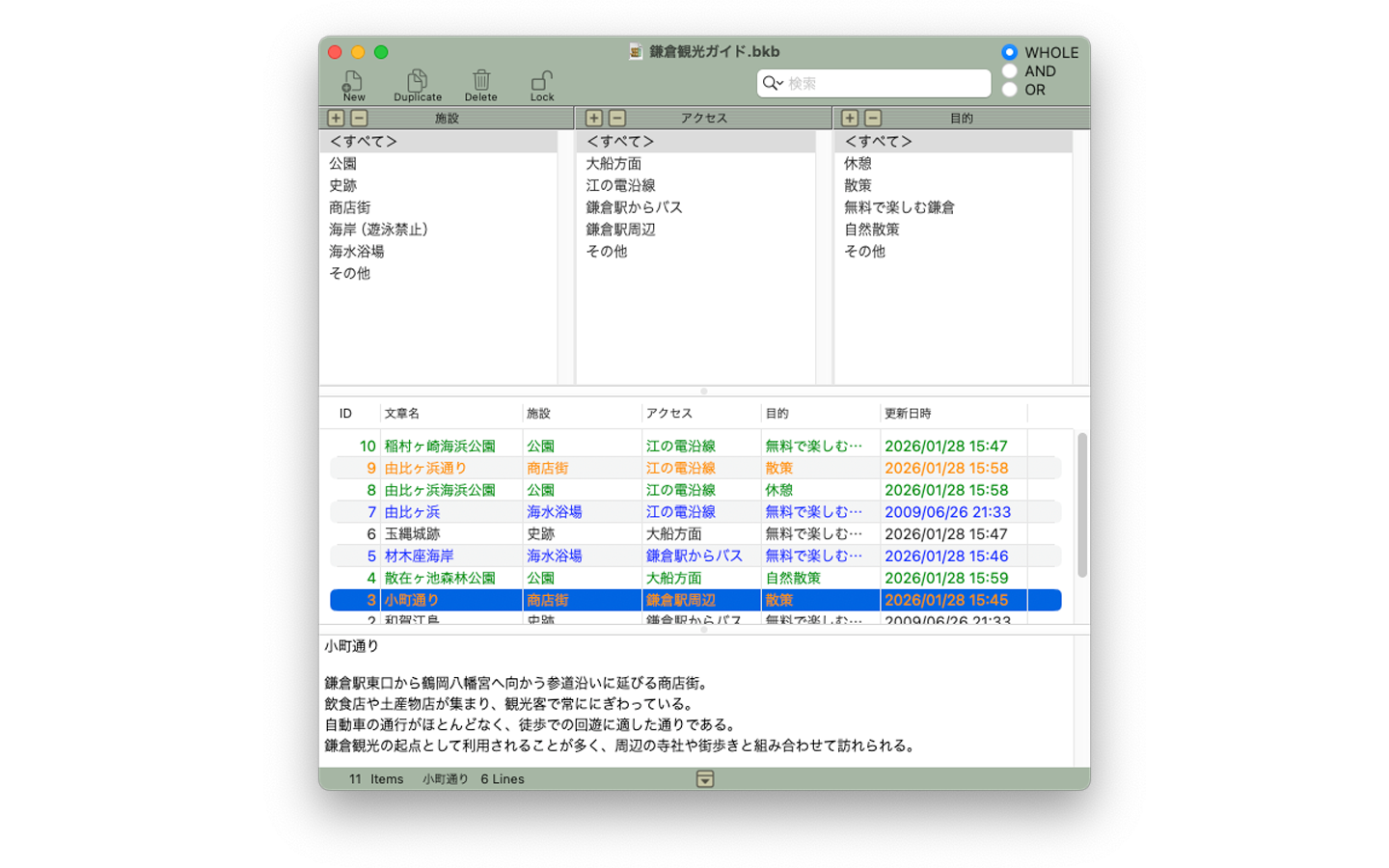Filter facilities by 公園

click(x=439, y=164)
